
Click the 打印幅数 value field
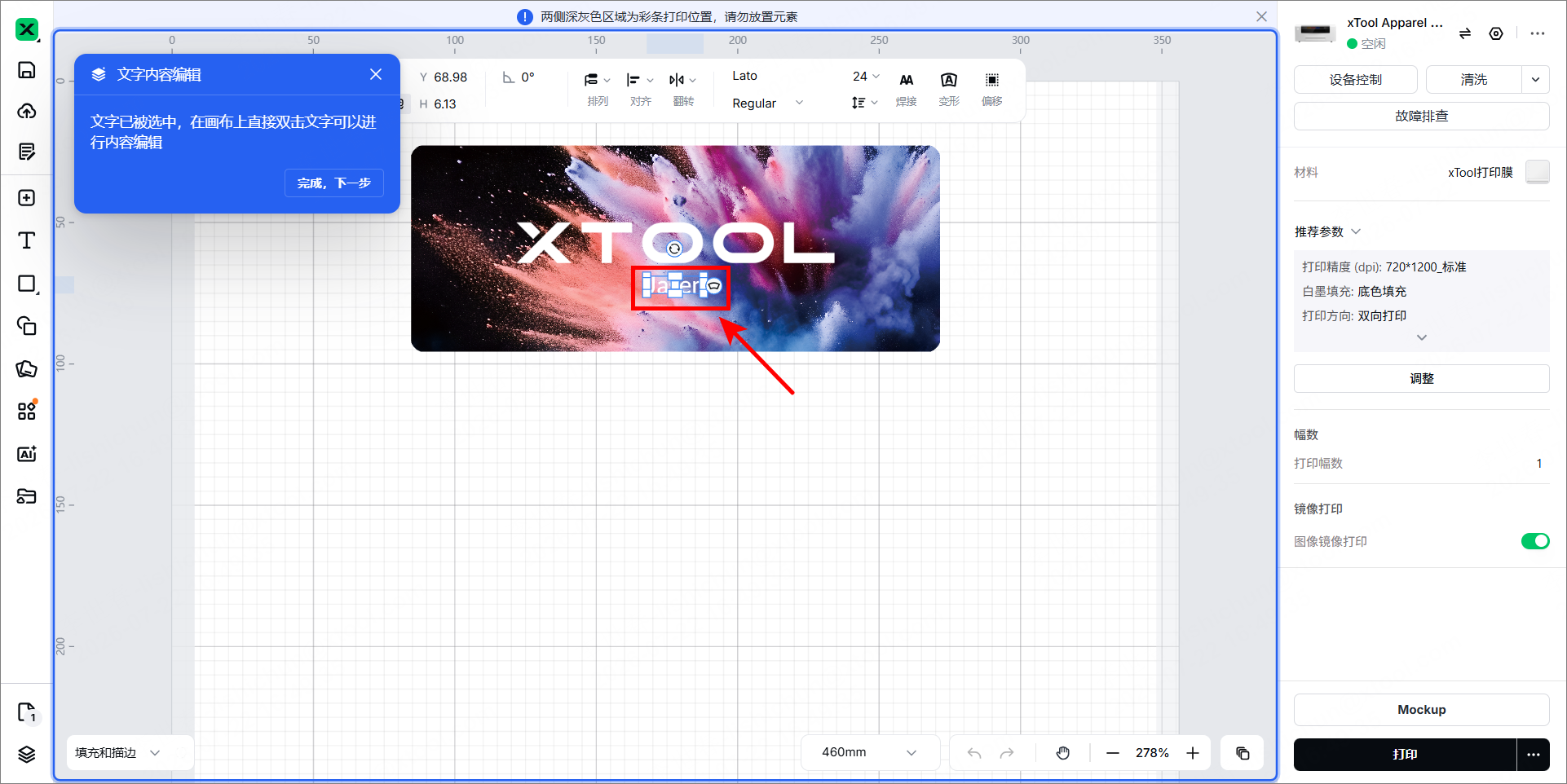click(x=1538, y=464)
